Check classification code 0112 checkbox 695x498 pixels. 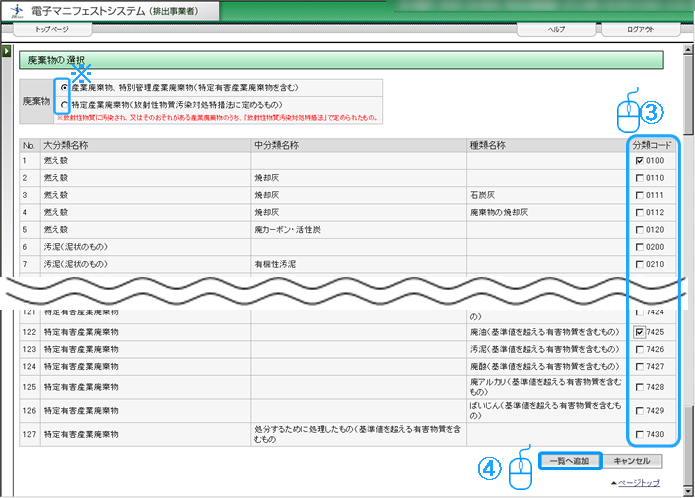click(640, 212)
